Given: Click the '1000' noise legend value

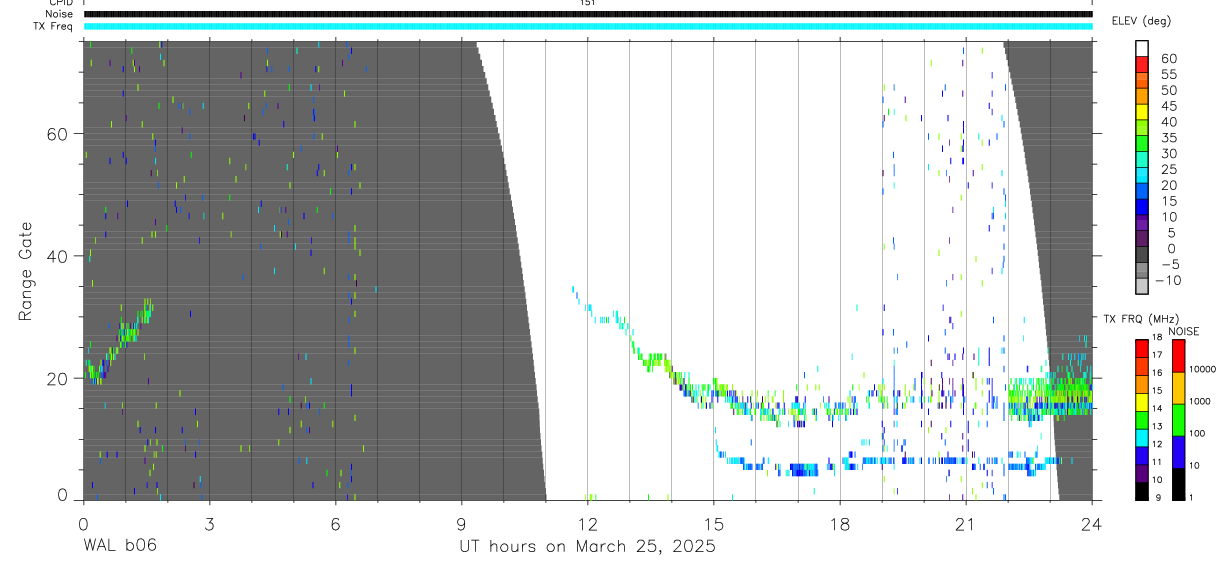Looking at the screenshot, I should pos(1202,402).
